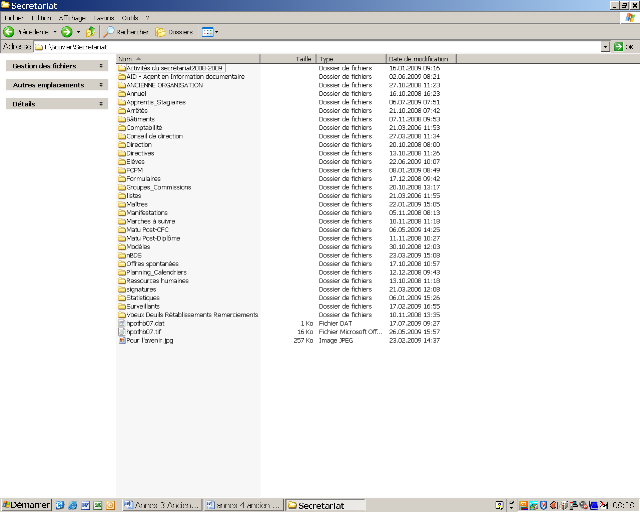Launch Internet Explorer from quick launch
This screenshot has height=512, width=640.
73,505
